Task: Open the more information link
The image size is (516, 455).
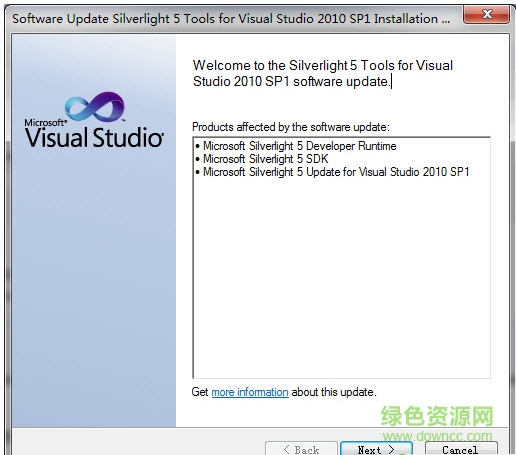Action: pos(250,392)
